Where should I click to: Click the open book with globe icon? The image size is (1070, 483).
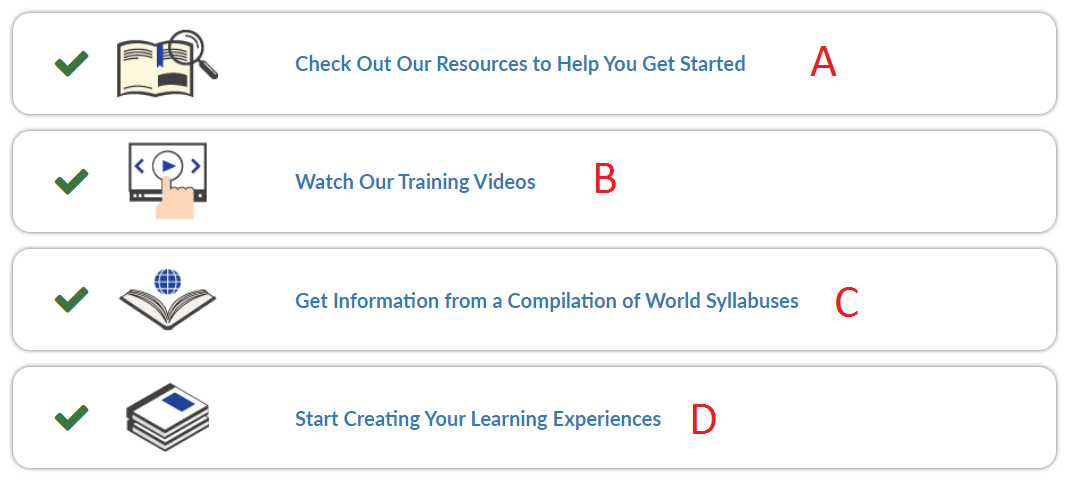pyautogui.click(x=167, y=299)
